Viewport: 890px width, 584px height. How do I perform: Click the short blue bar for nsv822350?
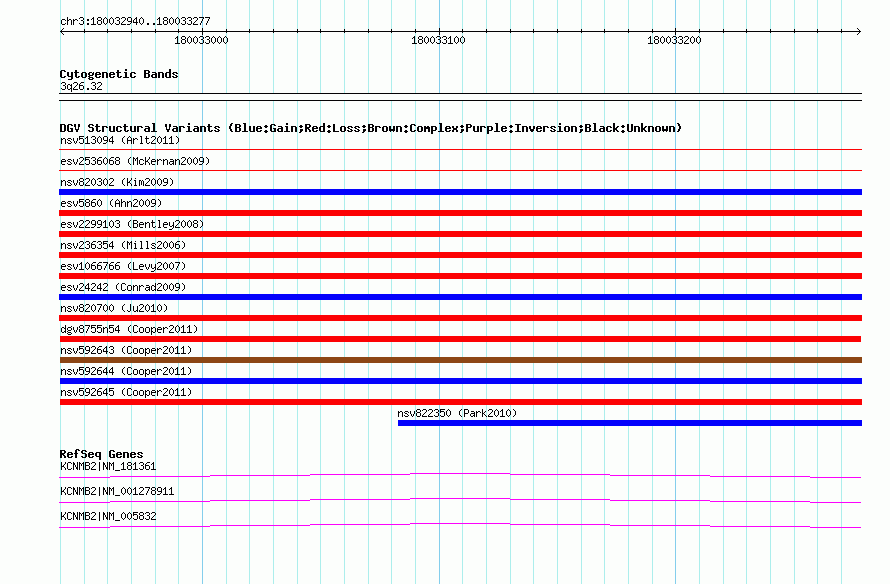pyautogui.click(x=630, y=423)
